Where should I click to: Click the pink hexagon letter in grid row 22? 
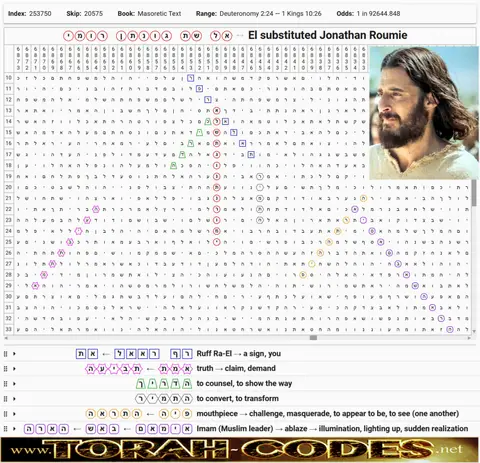pyautogui.click(x=96, y=209)
